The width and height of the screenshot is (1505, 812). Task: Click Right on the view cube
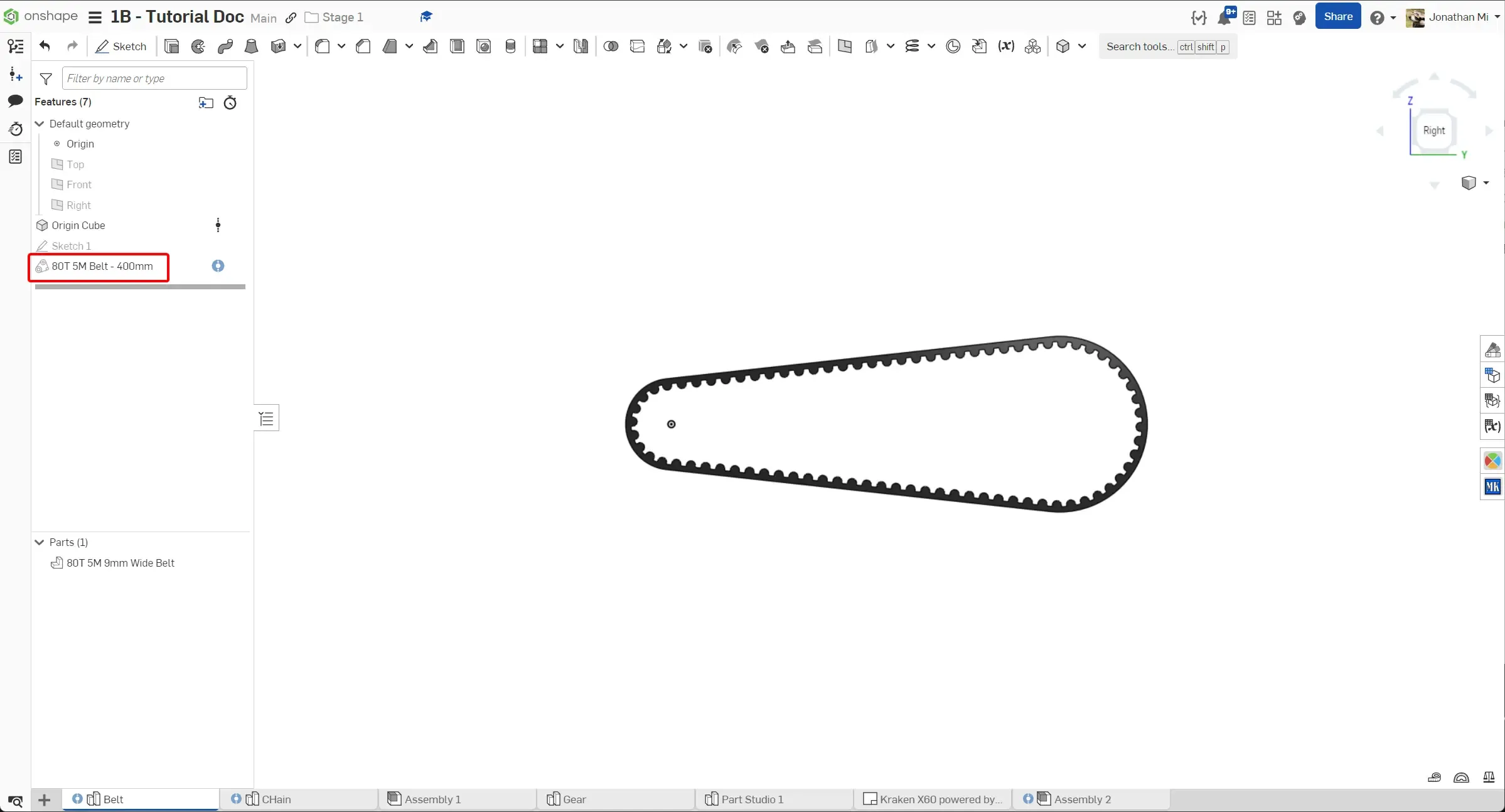[x=1435, y=131]
